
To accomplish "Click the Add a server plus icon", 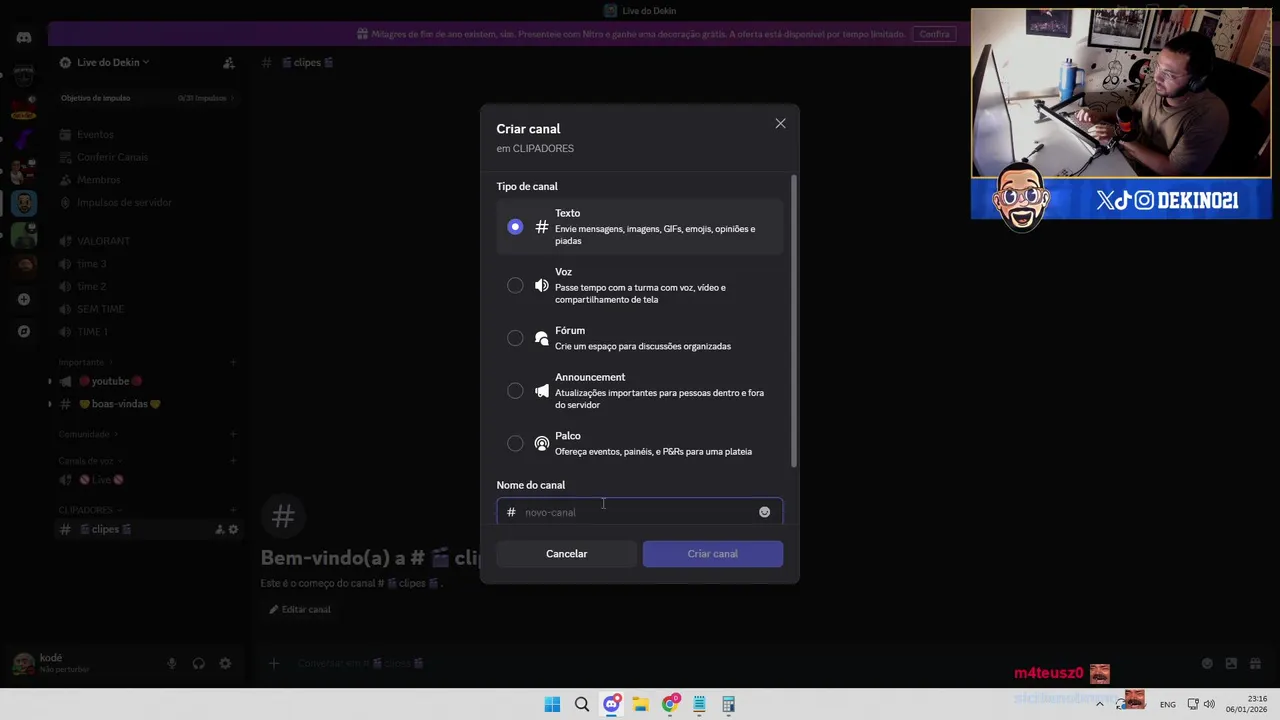I will (x=24, y=299).
